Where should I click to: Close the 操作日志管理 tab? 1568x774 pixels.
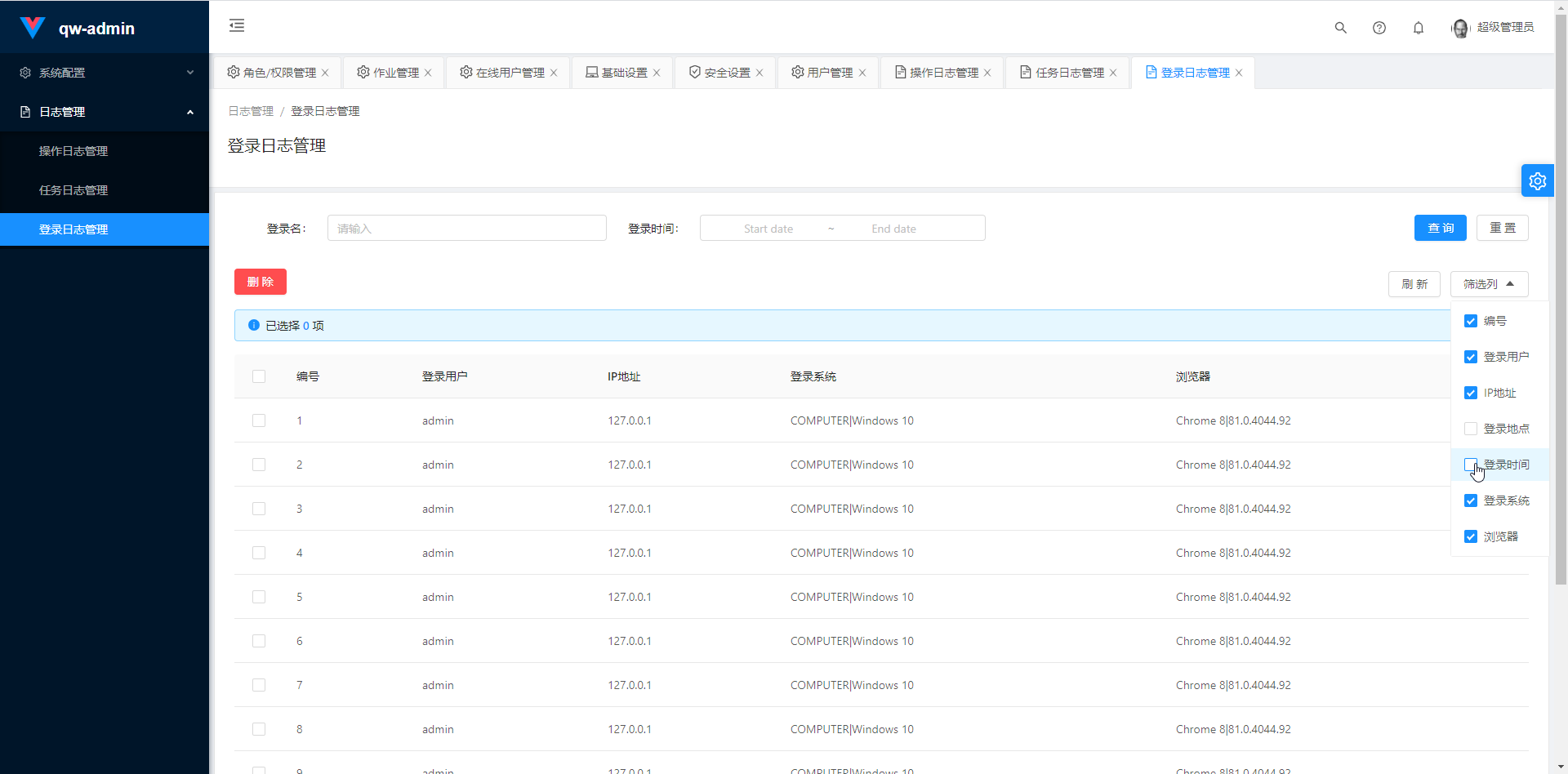987,73
